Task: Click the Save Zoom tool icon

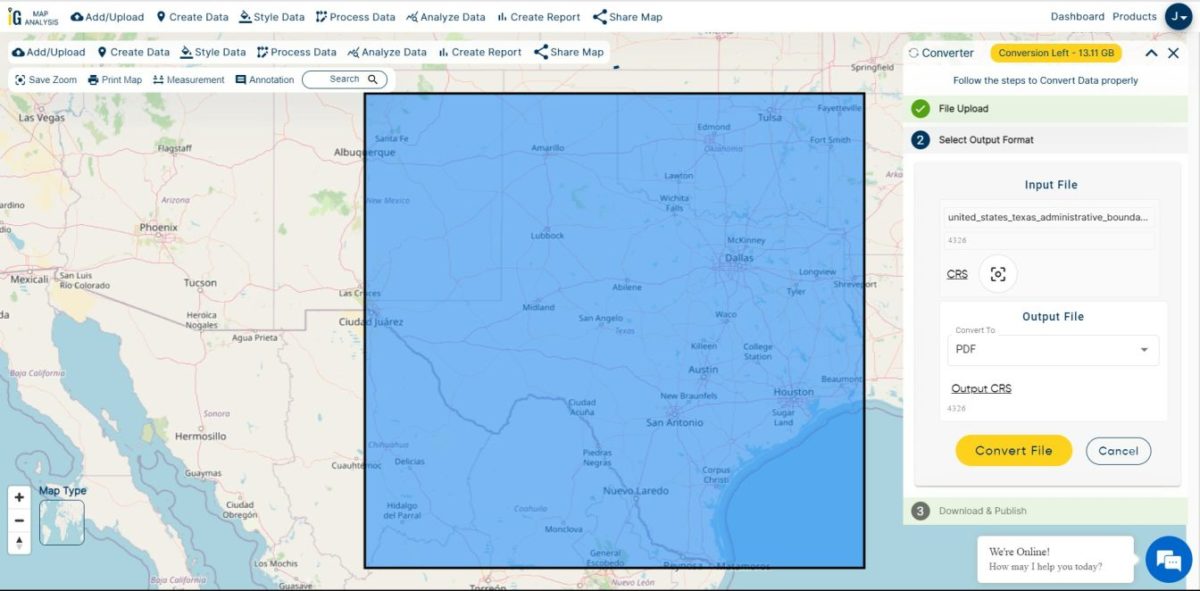Action: pos(22,79)
